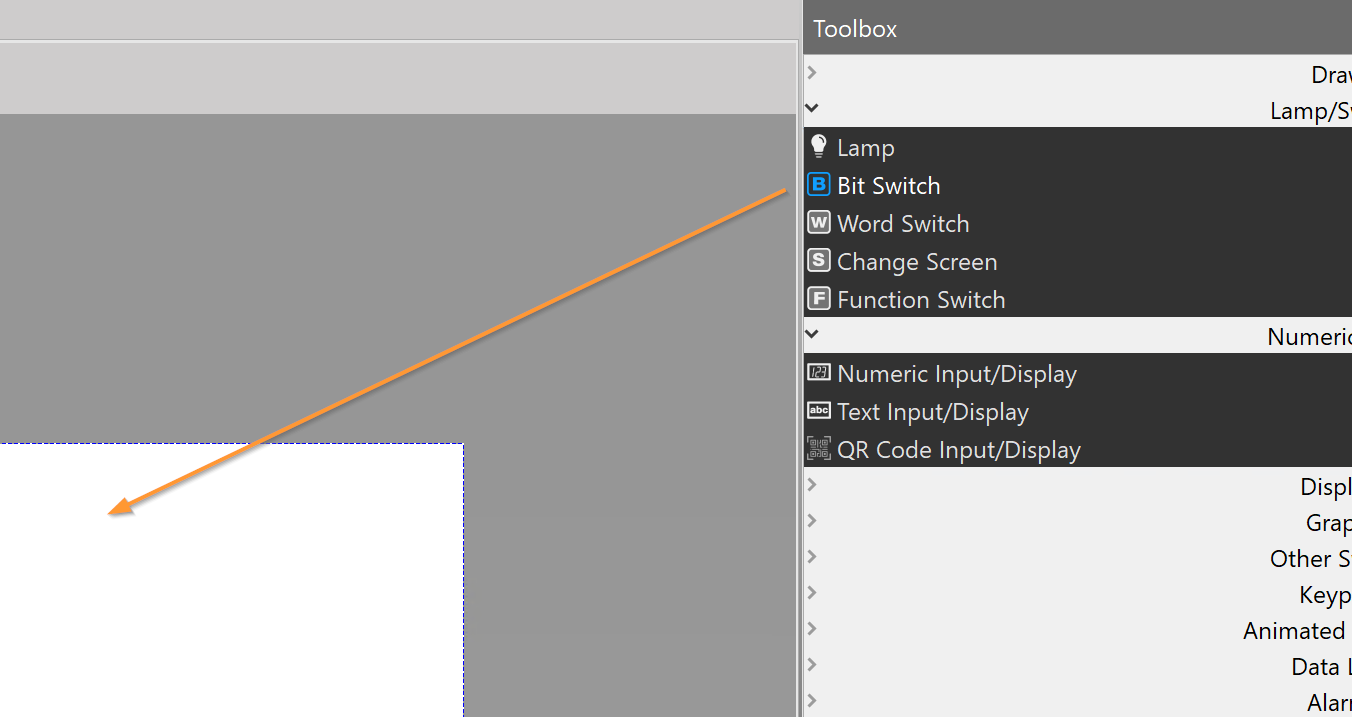This screenshot has width=1352, height=717.
Task: Expand the Alar... category chevron
Action: pos(812,700)
